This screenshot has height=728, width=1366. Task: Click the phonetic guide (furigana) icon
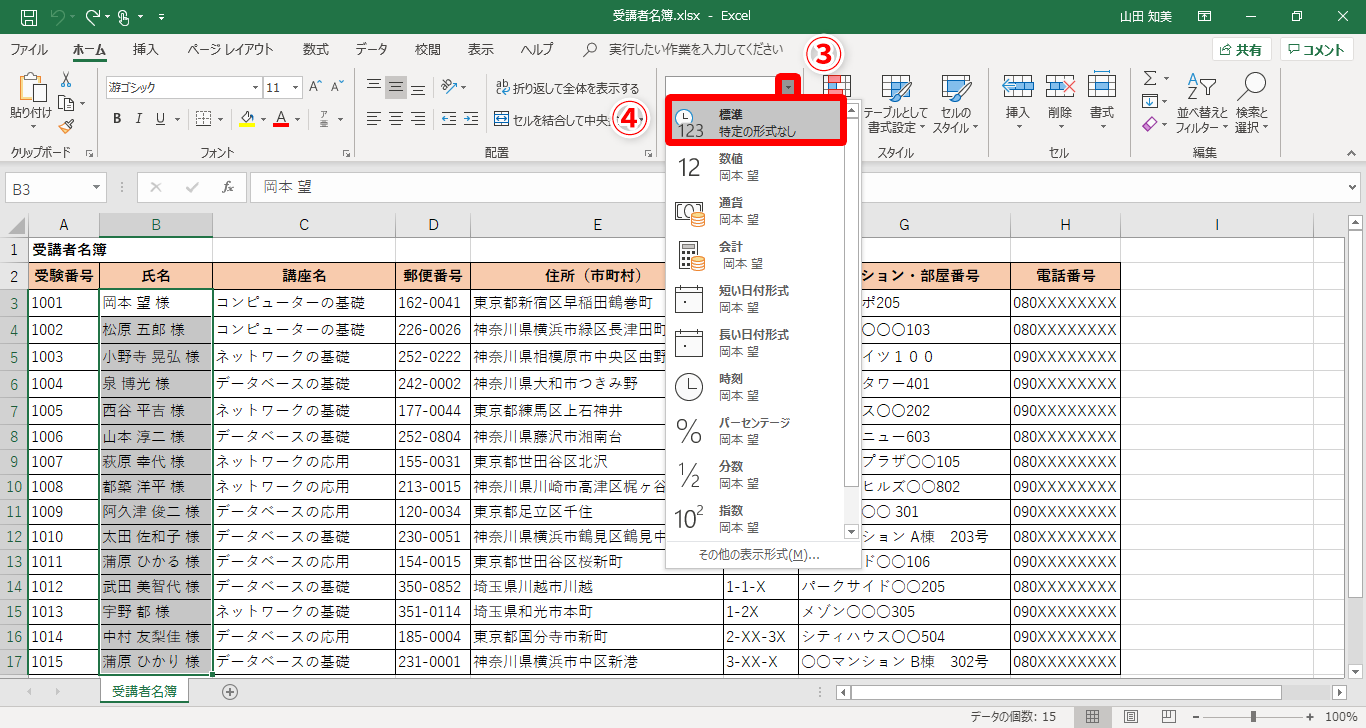324,119
